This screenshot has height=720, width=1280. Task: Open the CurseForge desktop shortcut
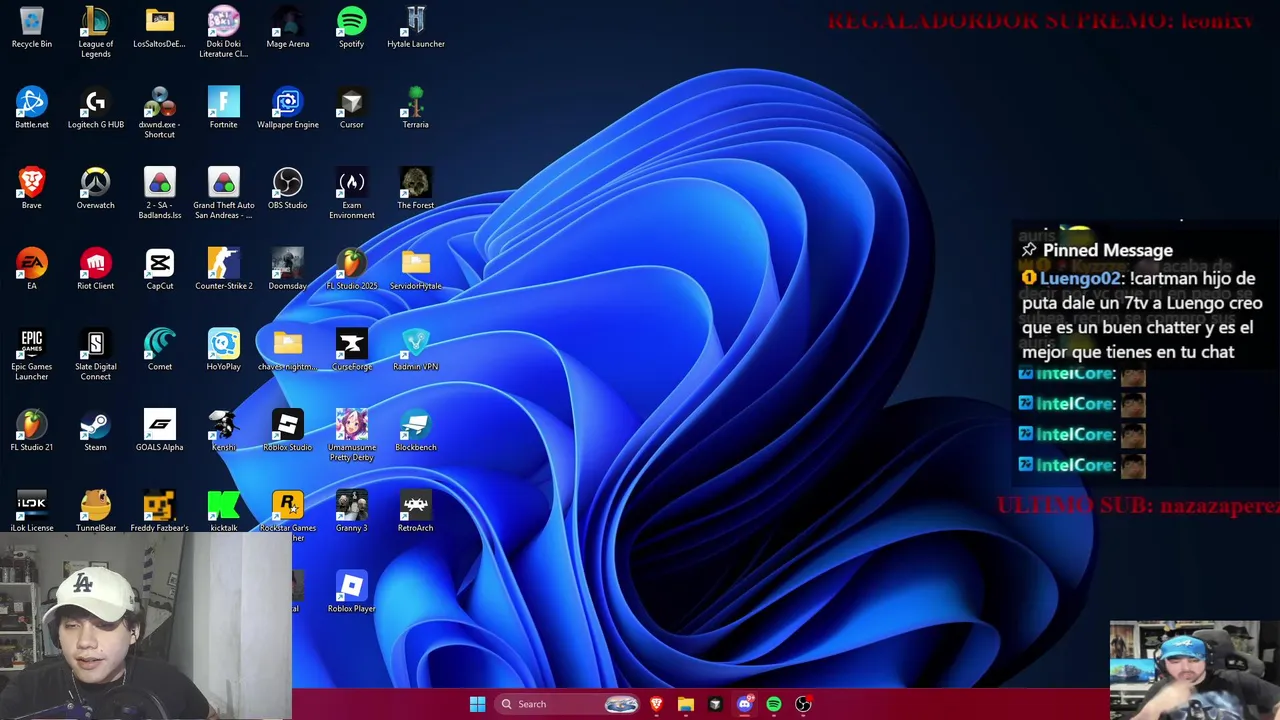click(x=352, y=350)
